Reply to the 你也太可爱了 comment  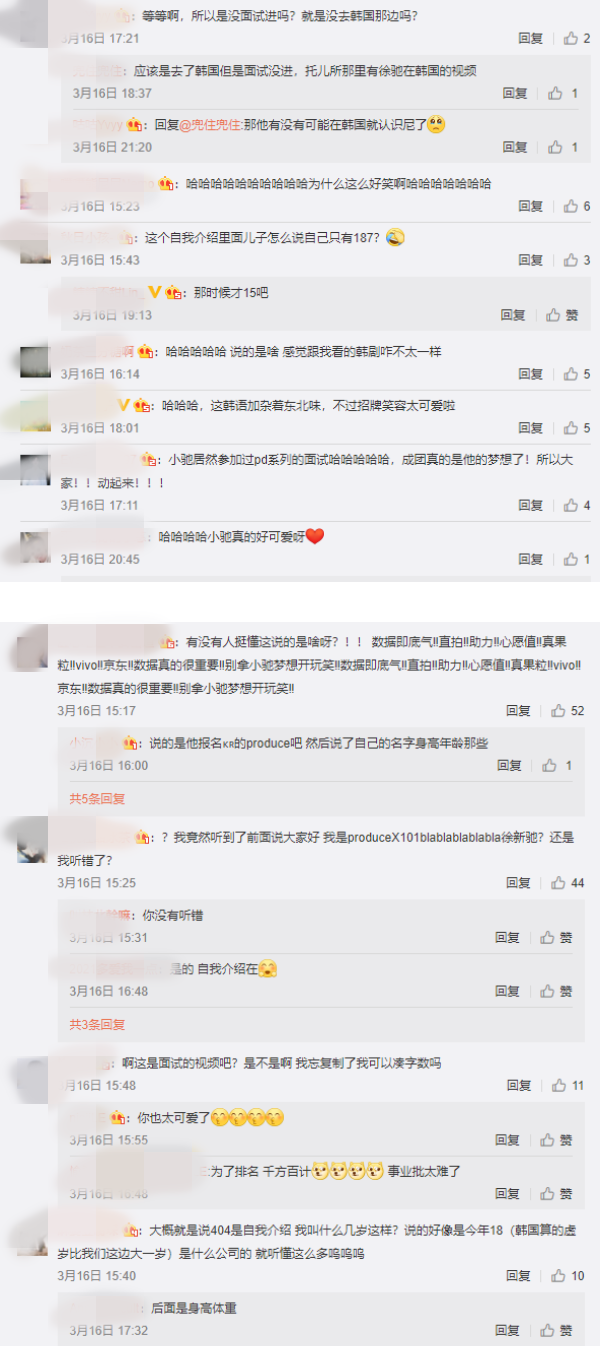[x=508, y=1140]
